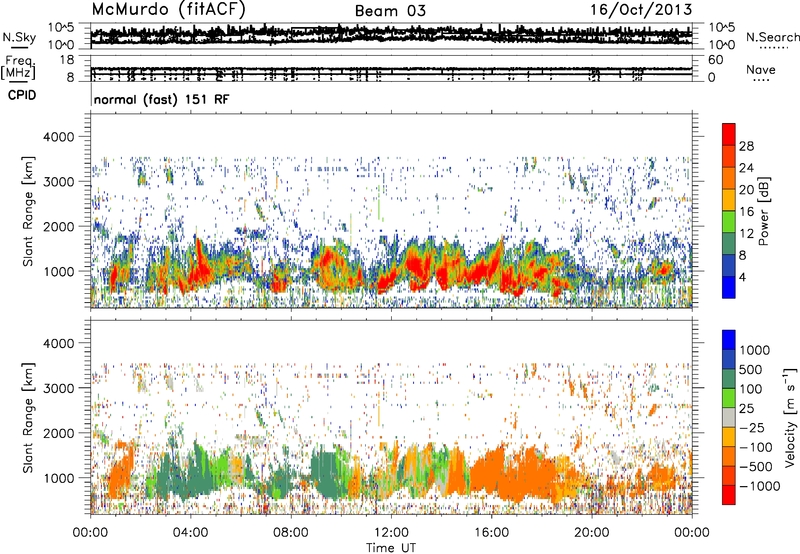Click the '-1000' tick on Velocity scale
The width and height of the screenshot is (800, 554).
[760, 486]
